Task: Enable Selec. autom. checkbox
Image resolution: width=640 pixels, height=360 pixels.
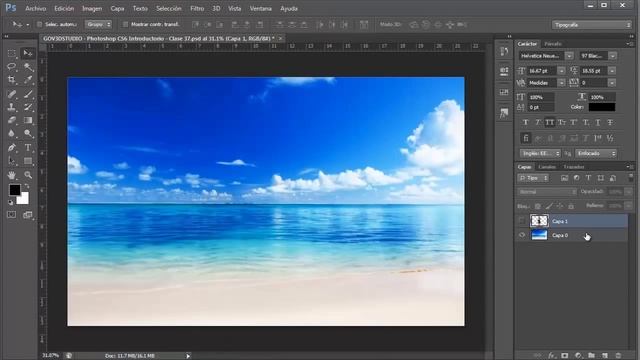Action: click(40, 24)
